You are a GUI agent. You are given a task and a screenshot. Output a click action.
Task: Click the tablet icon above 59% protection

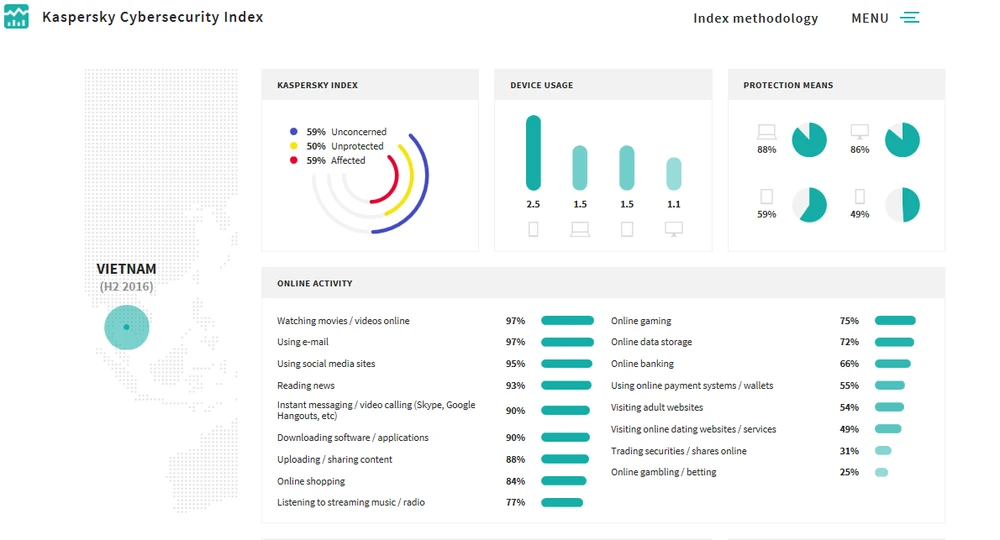767,196
